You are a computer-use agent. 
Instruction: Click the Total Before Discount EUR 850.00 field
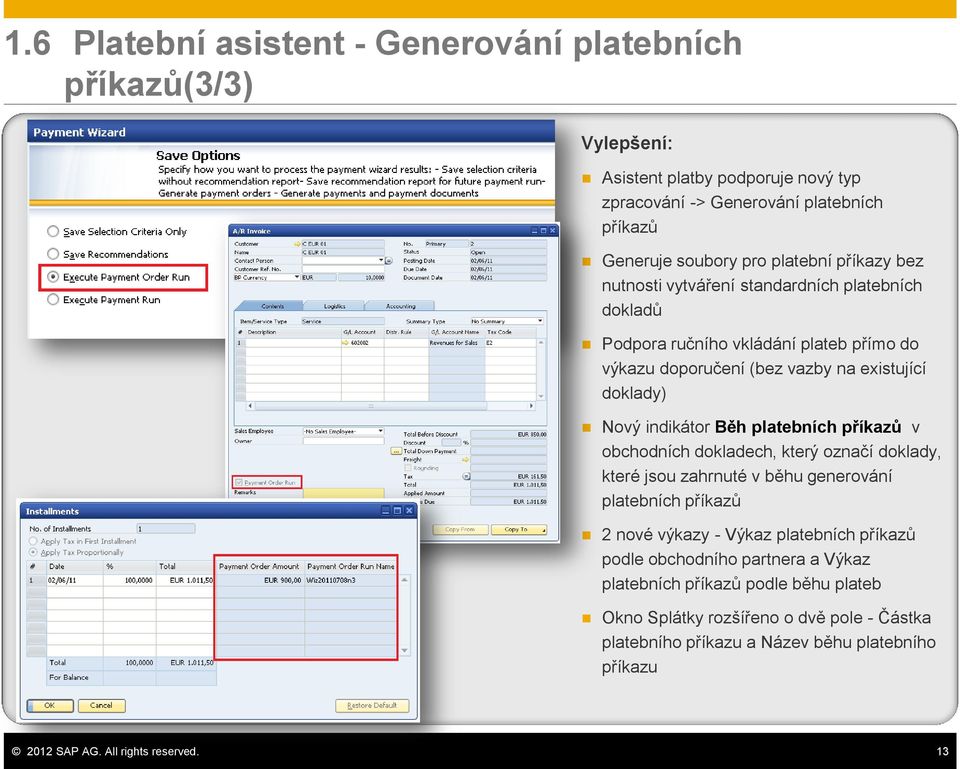coord(508,434)
